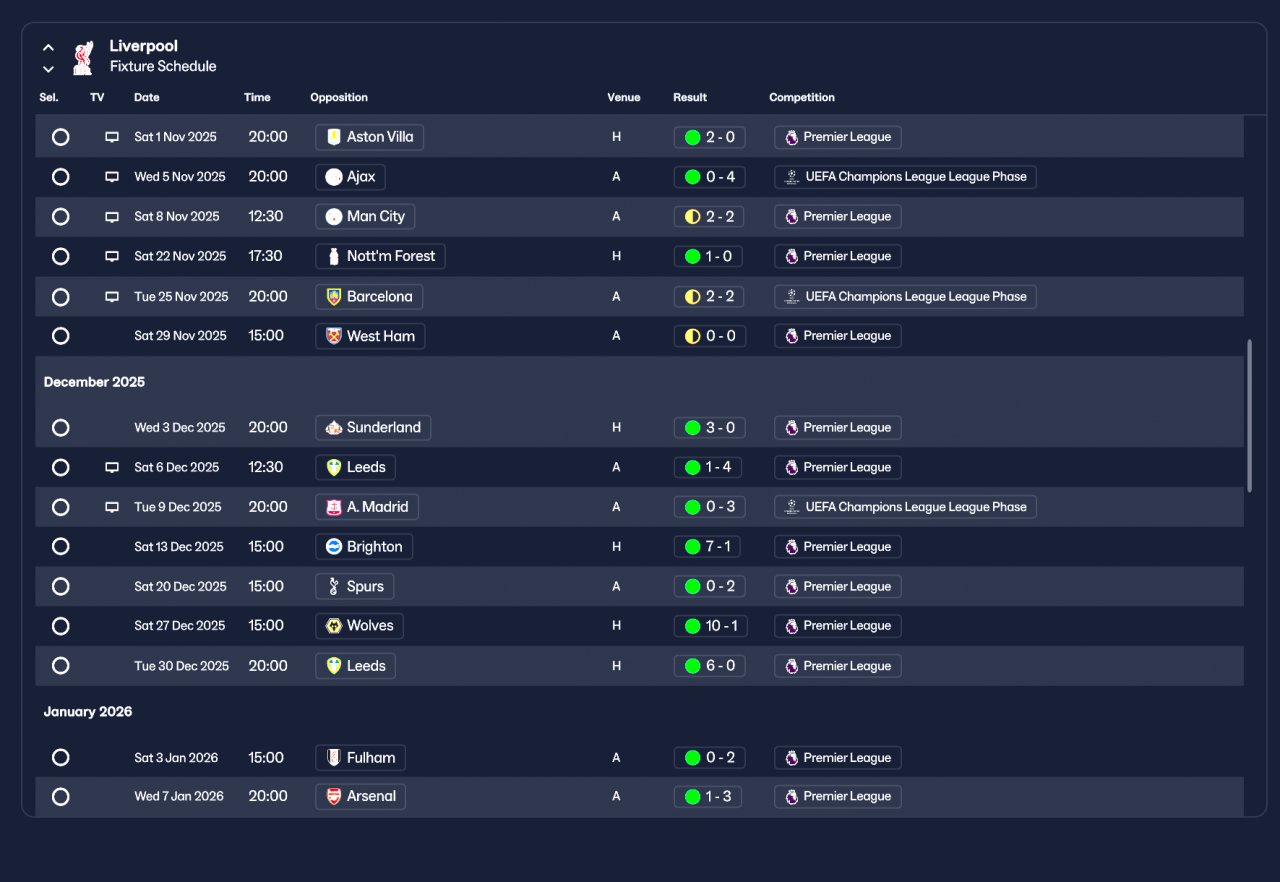The height and width of the screenshot is (882, 1280).
Task: Open the 3 - 0 result against Sunderland
Action: [x=710, y=428]
